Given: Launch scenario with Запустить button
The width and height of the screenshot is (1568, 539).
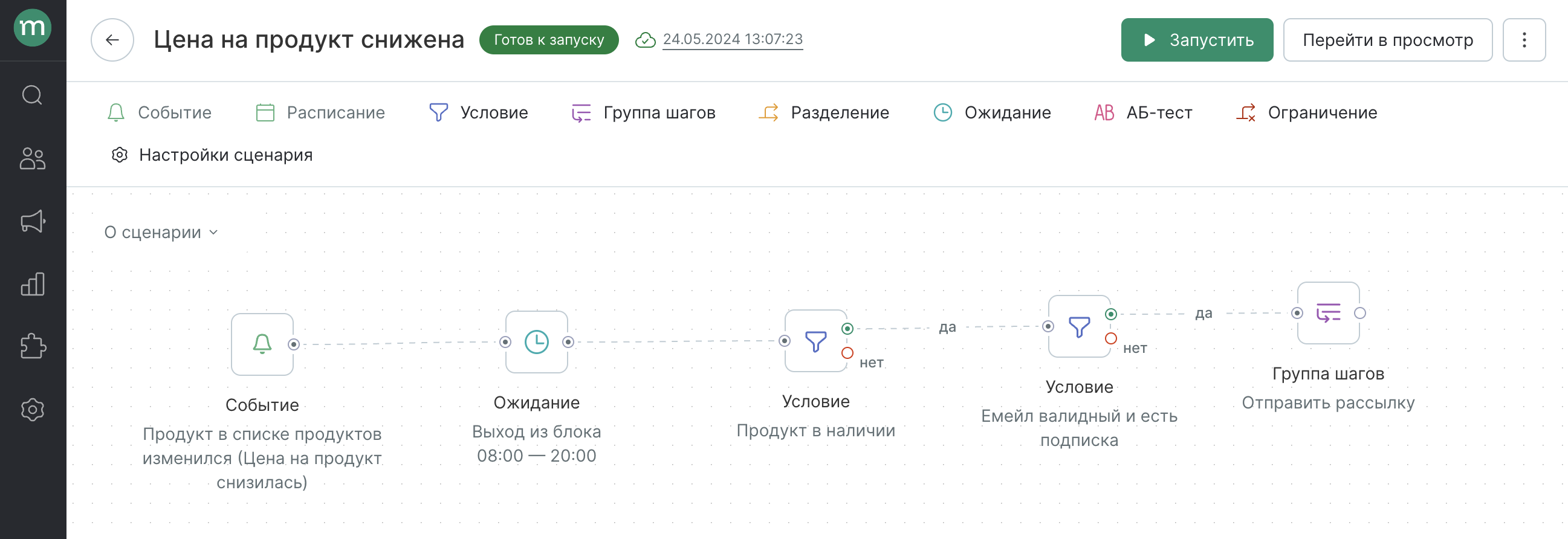Looking at the screenshot, I should [x=1197, y=40].
